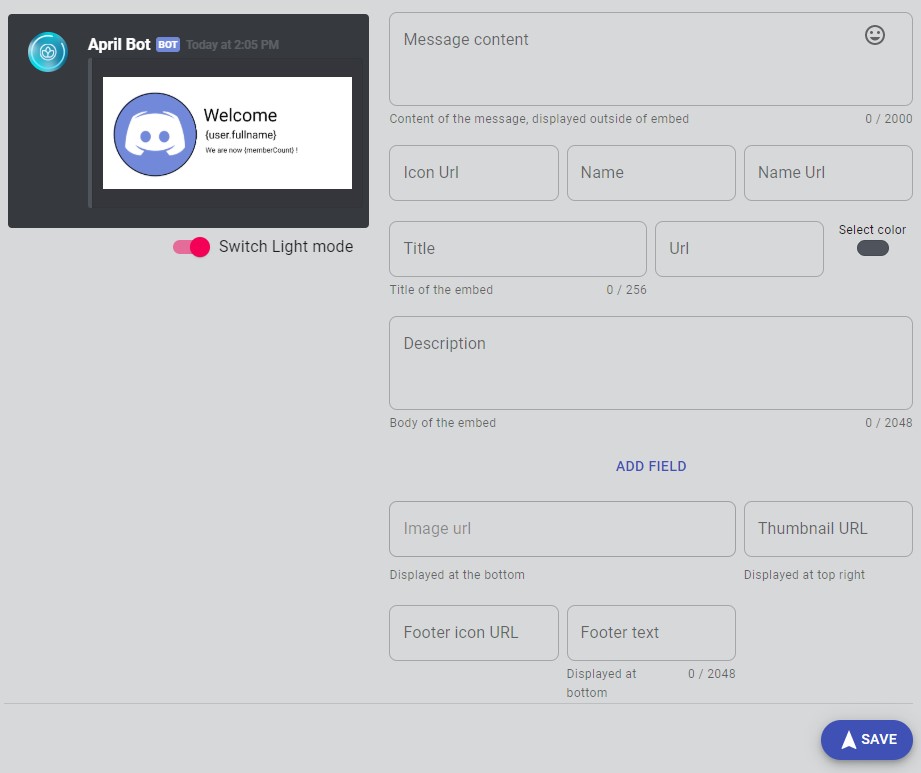This screenshot has width=921, height=773.
Task: Click the Discord logo in welcome image
Action: coord(155,134)
